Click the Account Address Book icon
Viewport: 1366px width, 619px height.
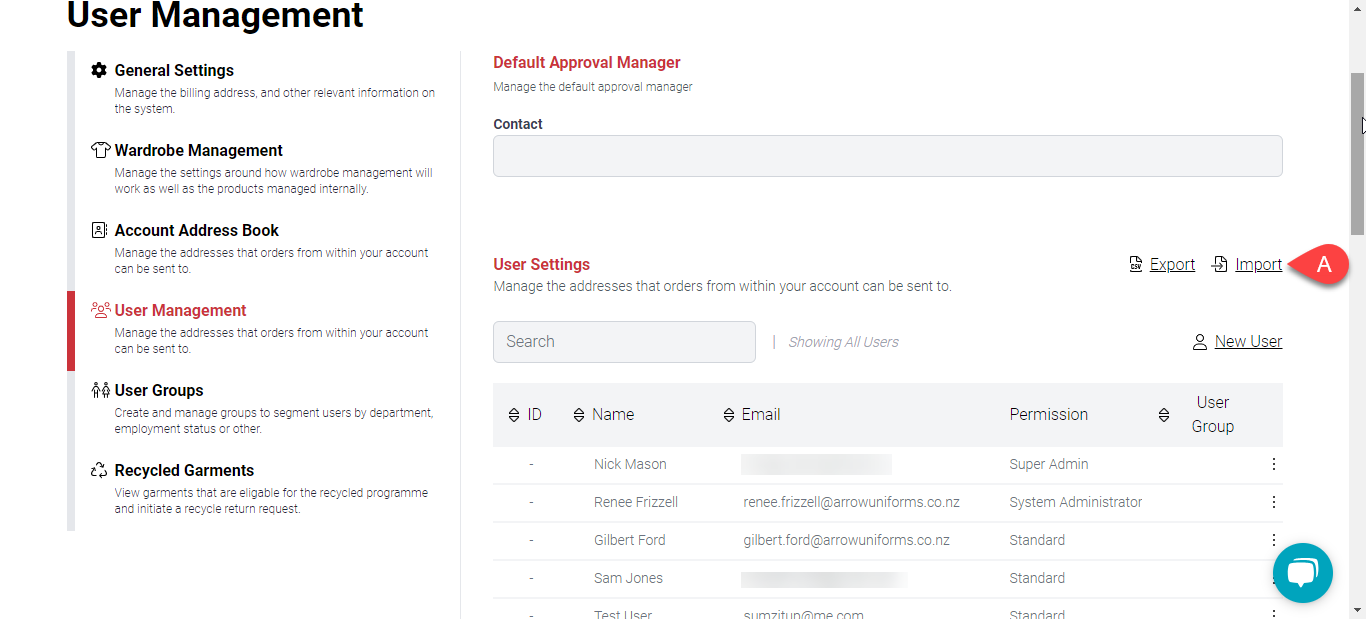pyautogui.click(x=99, y=230)
